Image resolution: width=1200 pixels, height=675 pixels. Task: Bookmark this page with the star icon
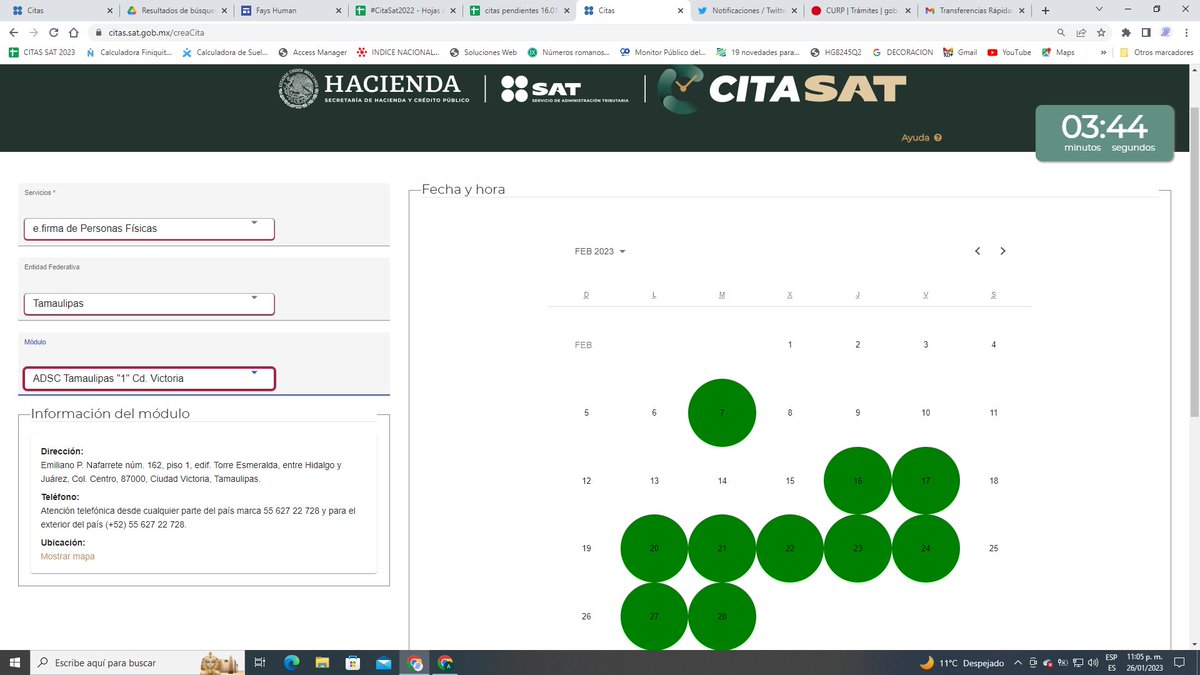(1101, 32)
